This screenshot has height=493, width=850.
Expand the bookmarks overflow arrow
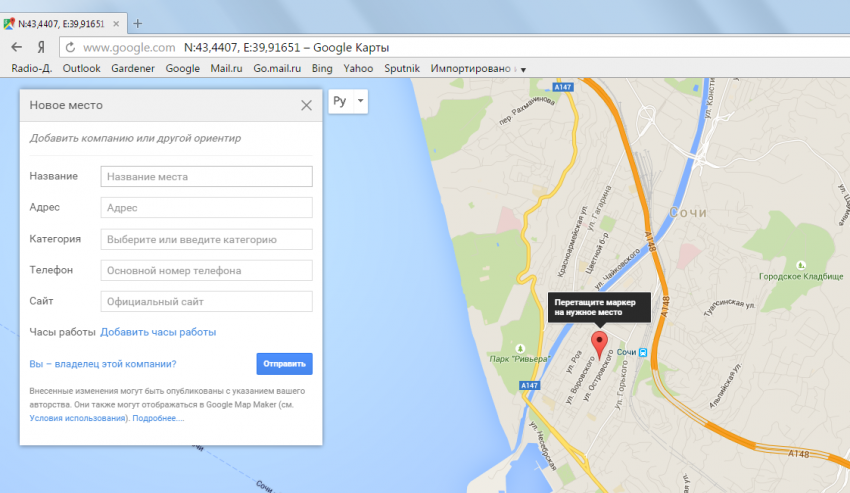coord(523,69)
